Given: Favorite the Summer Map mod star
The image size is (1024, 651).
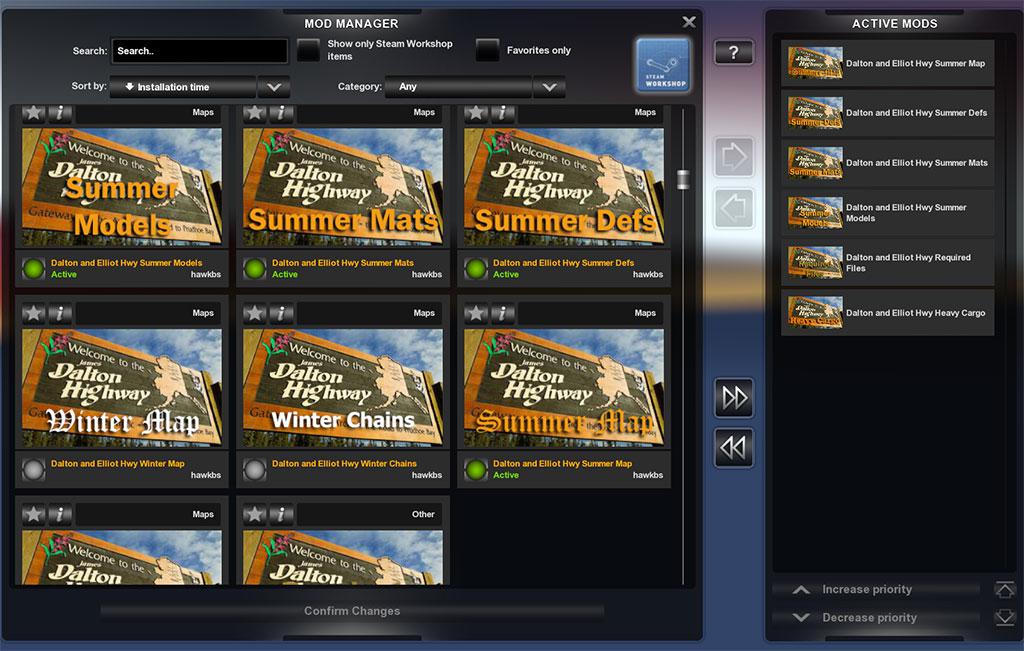Looking at the screenshot, I should (x=476, y=313).
